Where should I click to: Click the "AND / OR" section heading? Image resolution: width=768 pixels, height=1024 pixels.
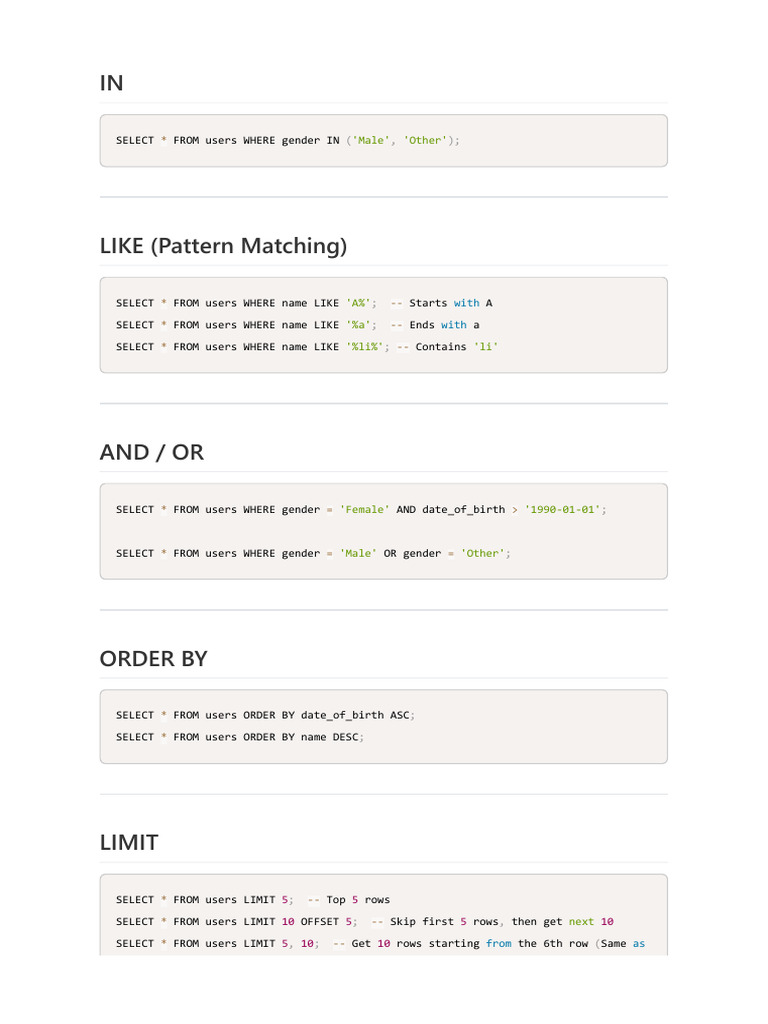[151, 452]
